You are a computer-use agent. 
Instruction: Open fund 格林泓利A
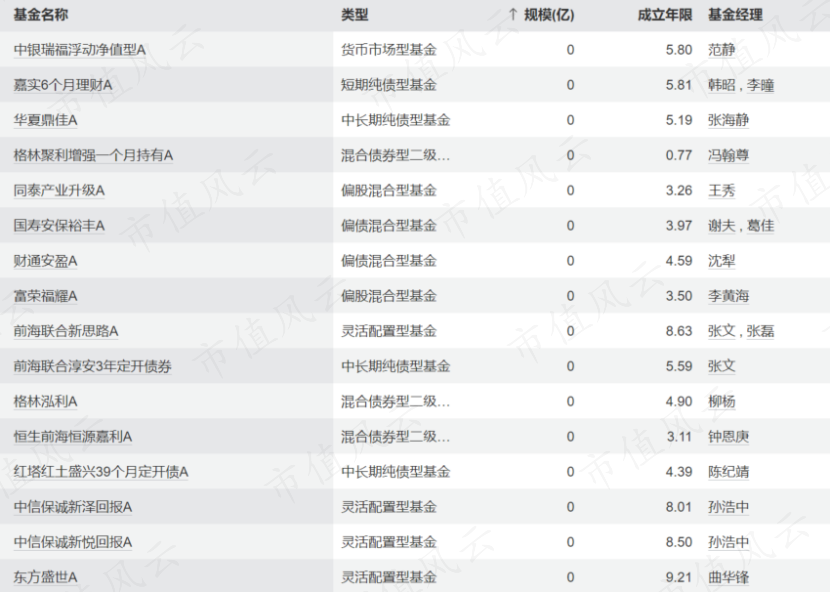coord(46,401)
